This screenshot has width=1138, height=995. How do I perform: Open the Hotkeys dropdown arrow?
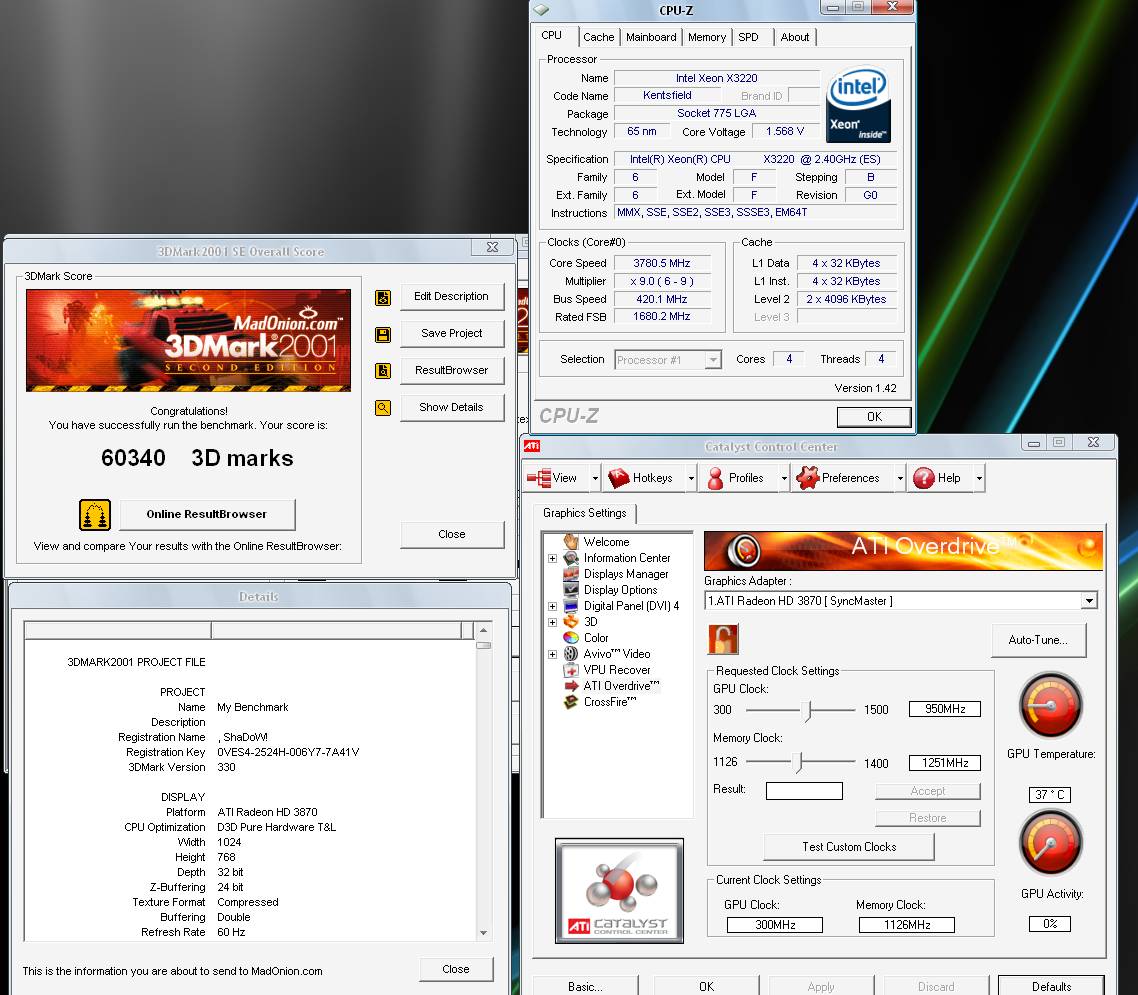(x=691, y=478)
